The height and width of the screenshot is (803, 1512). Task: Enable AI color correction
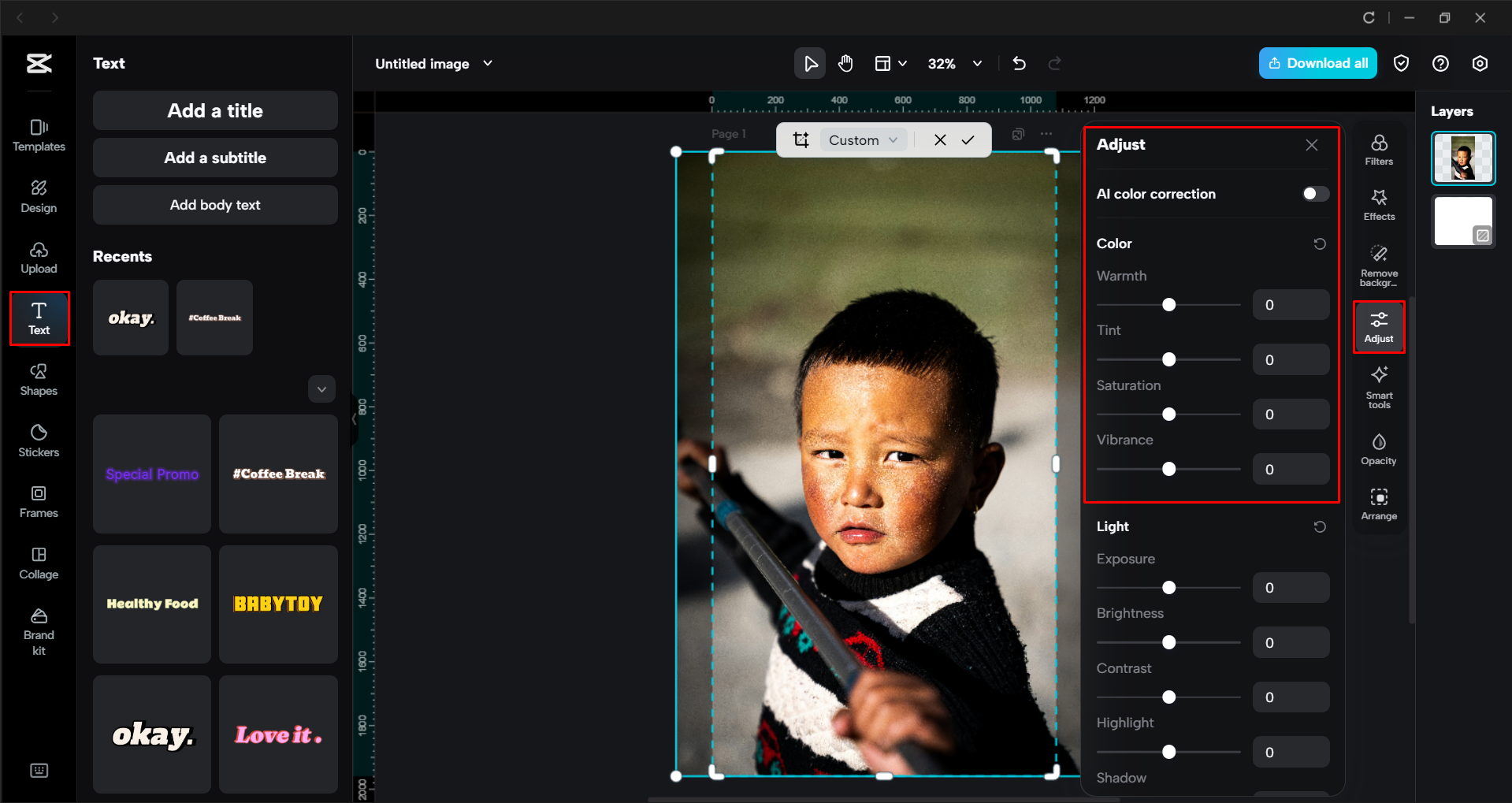click(x=1313, y=193)
